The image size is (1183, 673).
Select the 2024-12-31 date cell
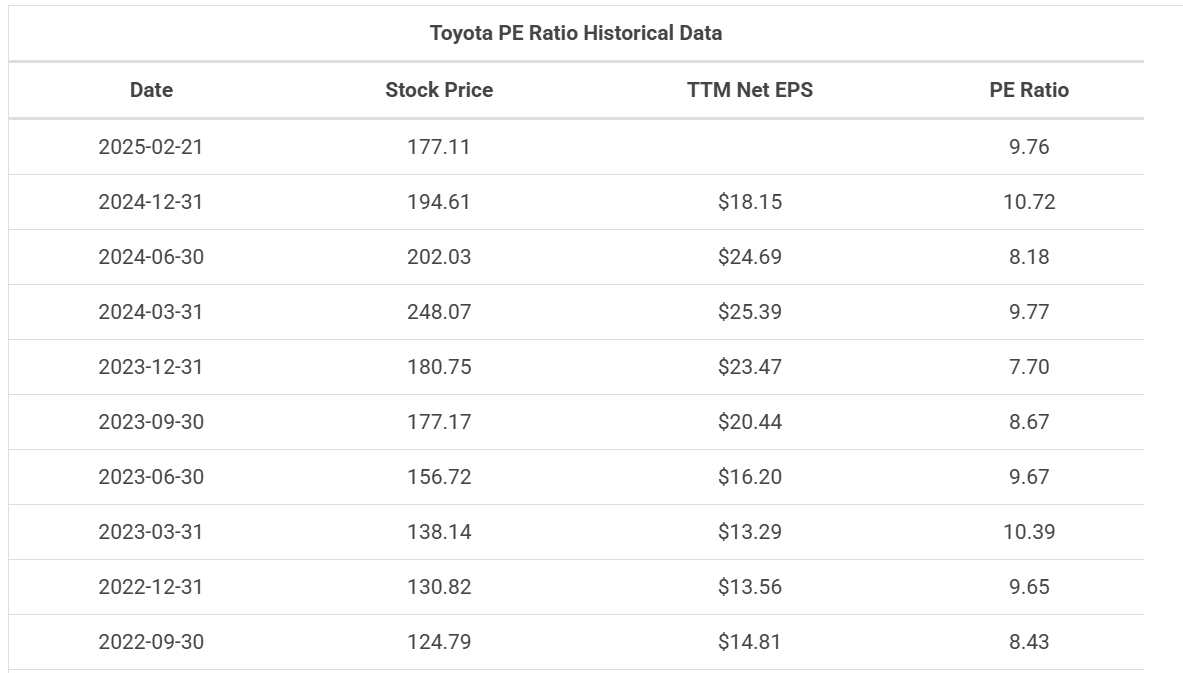click(x=151, y=201)
